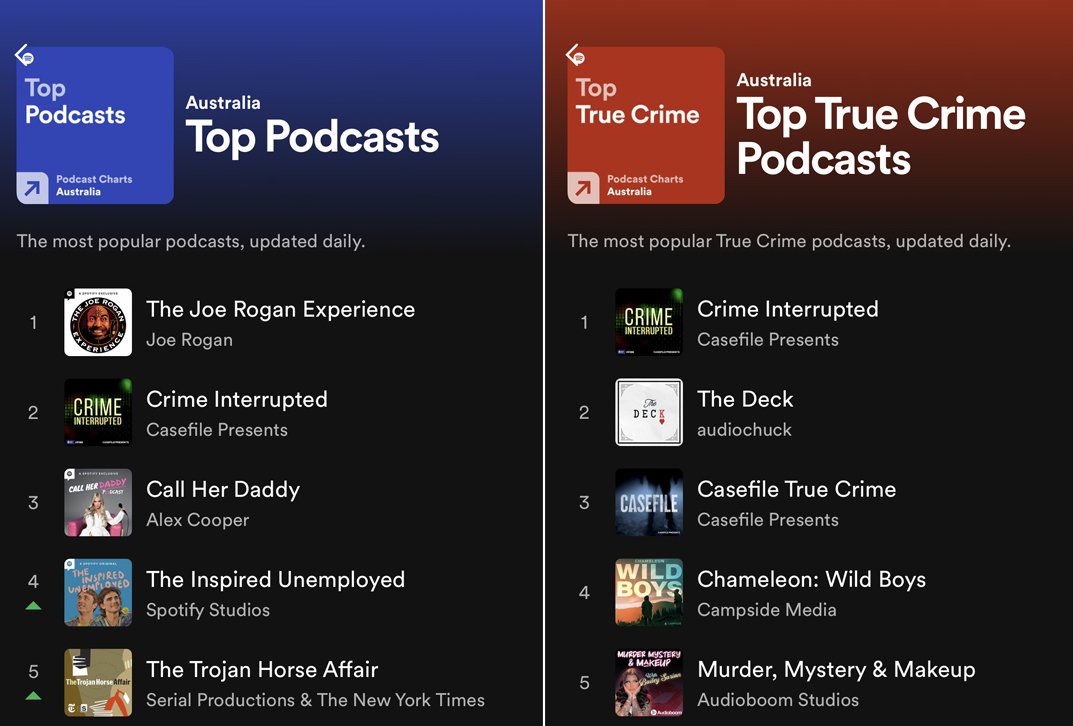Click rank number 5 beside Murder, Mystery & Makeup
The height and width of the screenshot is (726, 1073).
584,683
